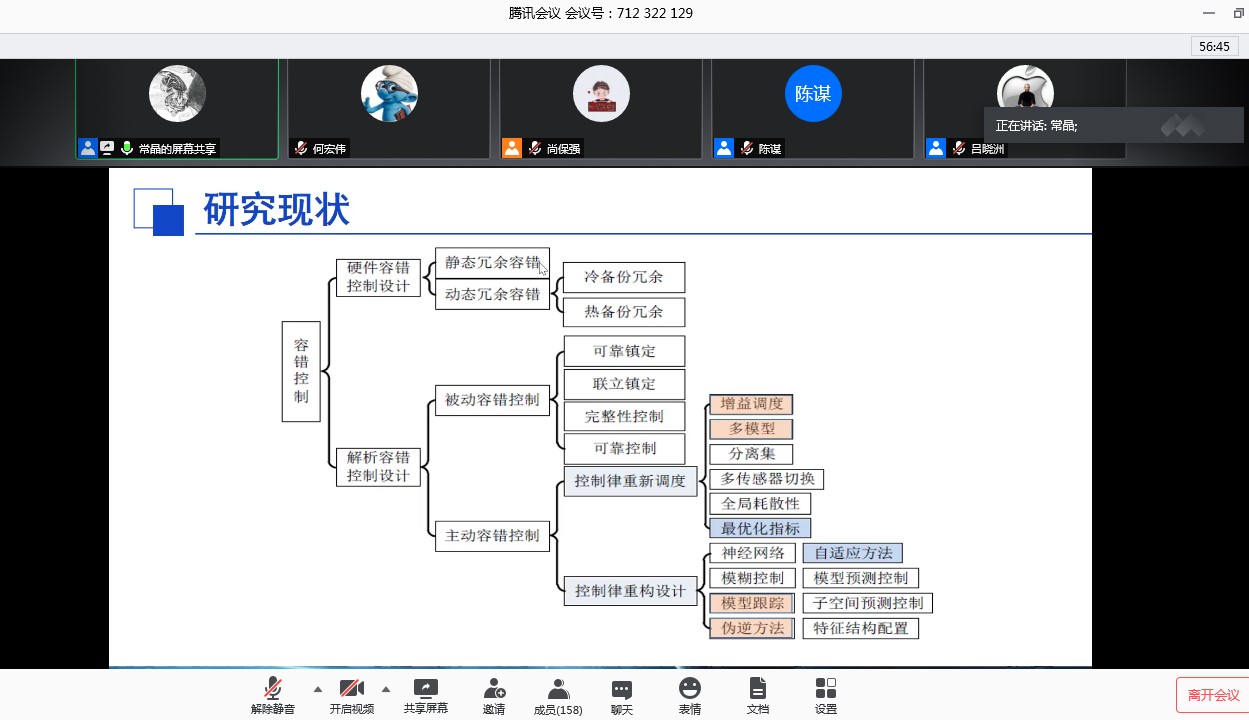Open the 文档 documents icon

[758, 695]
